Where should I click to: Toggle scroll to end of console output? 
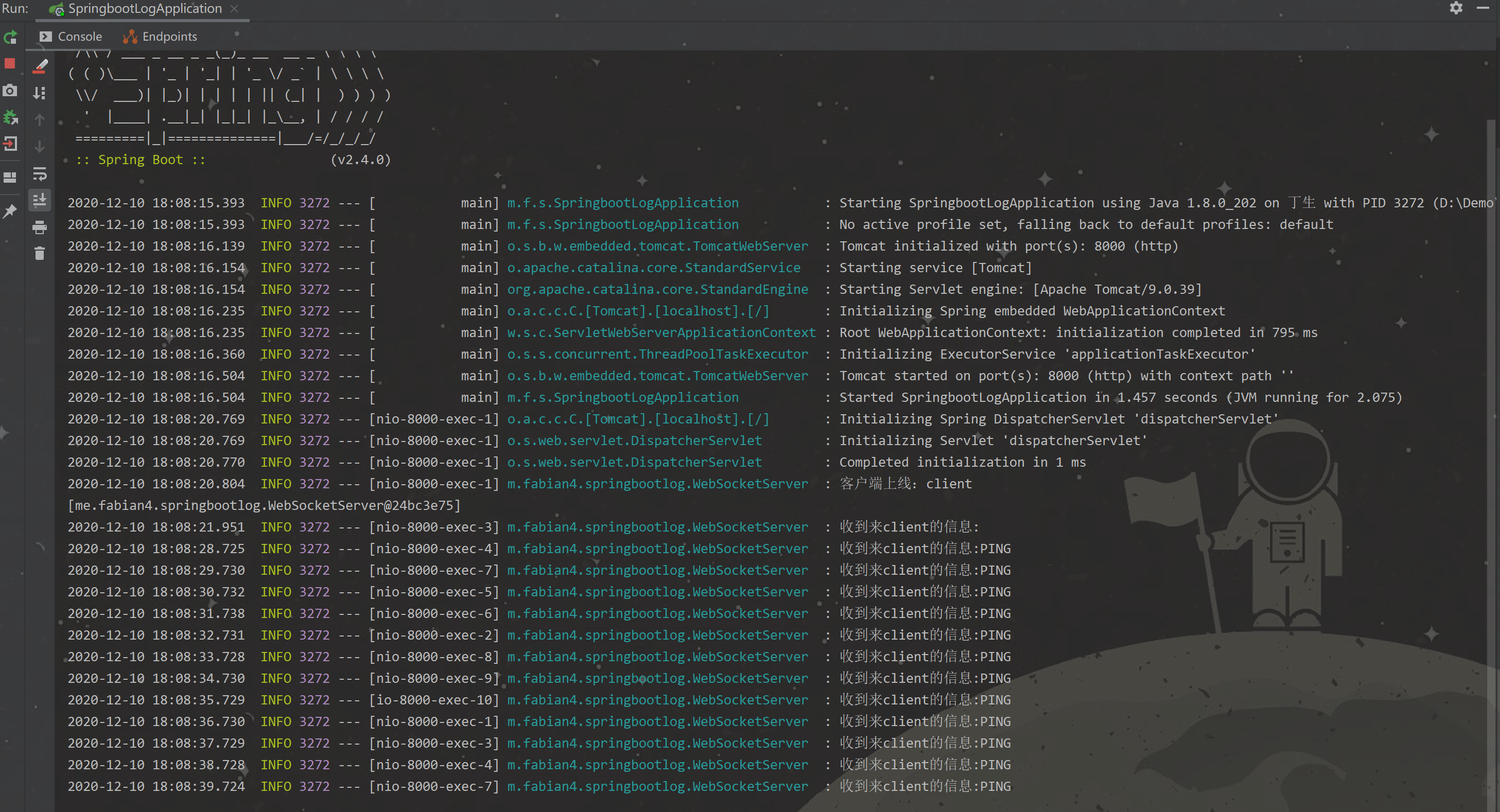40,200
